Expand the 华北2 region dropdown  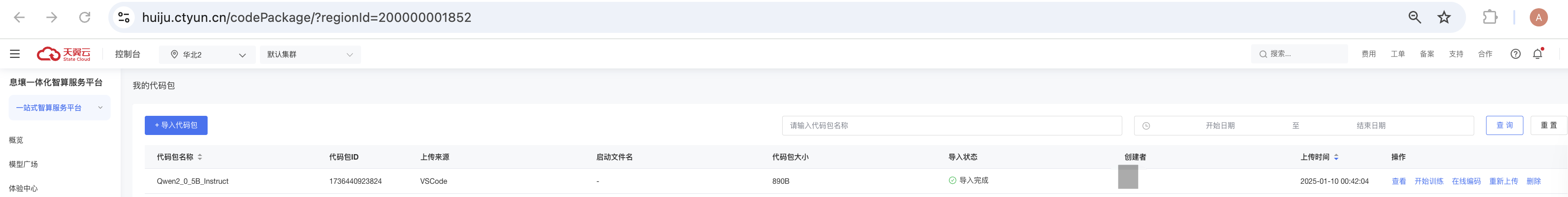coord(208,54)
